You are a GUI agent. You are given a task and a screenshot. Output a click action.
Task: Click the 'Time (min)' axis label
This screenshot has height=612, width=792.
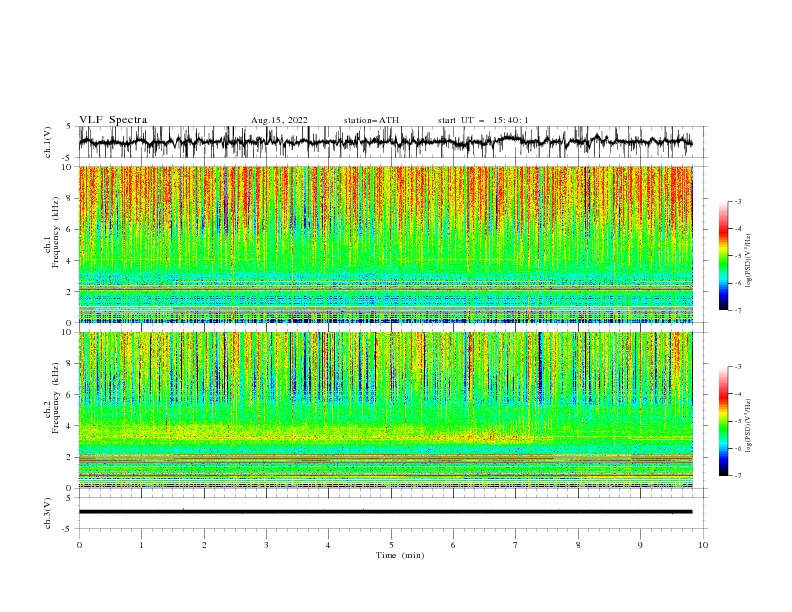click(x=400, y=555)
